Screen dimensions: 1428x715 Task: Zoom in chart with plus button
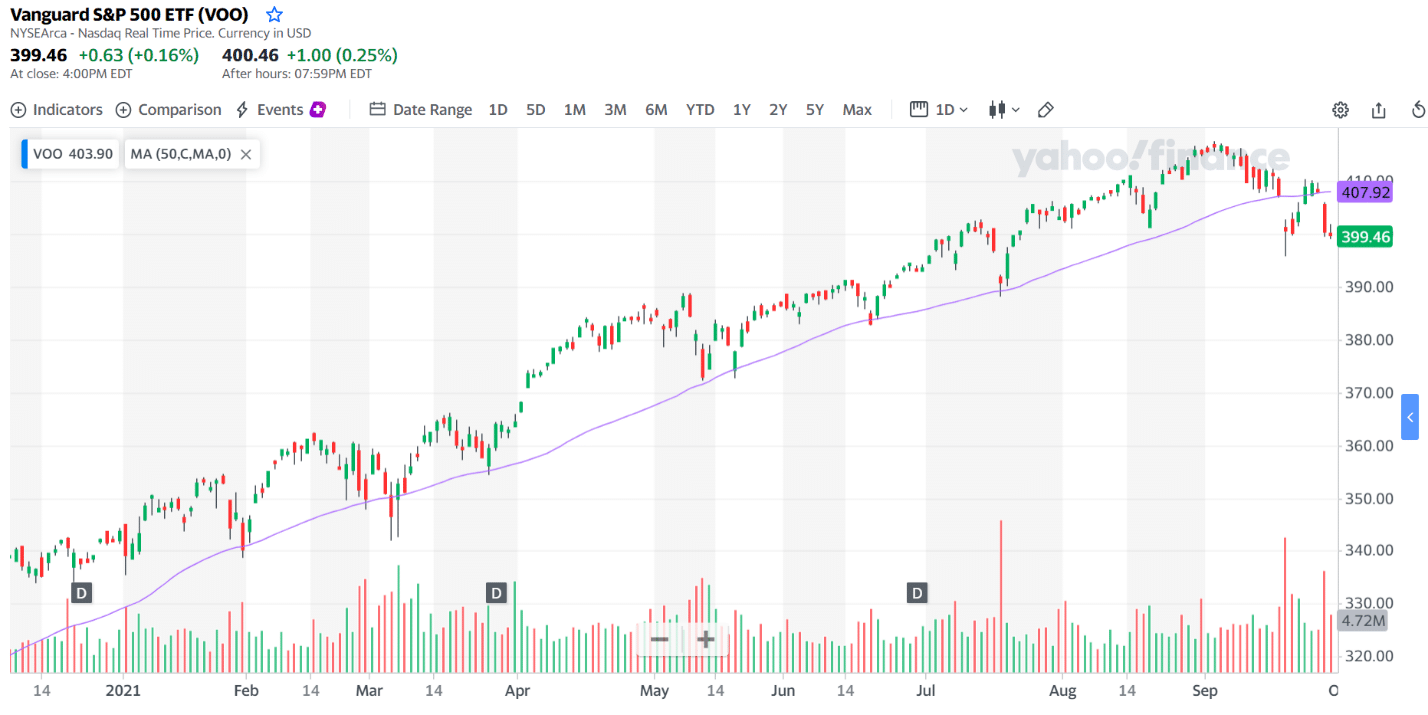pos(705,639)
